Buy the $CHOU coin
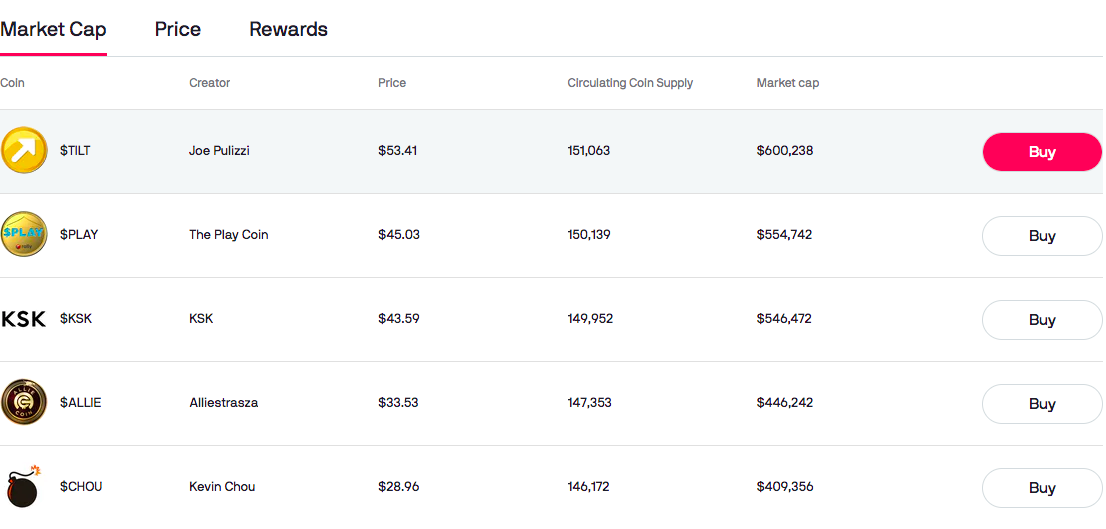1106x529 pixels. pyautogui.click(x=1042, y=487)
